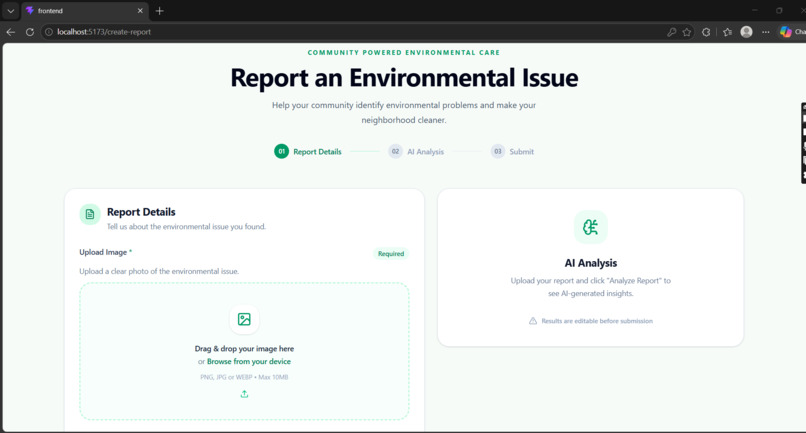Close the frontend tab
The height and width of the screenshot is (433, 806).
(140, 11)
